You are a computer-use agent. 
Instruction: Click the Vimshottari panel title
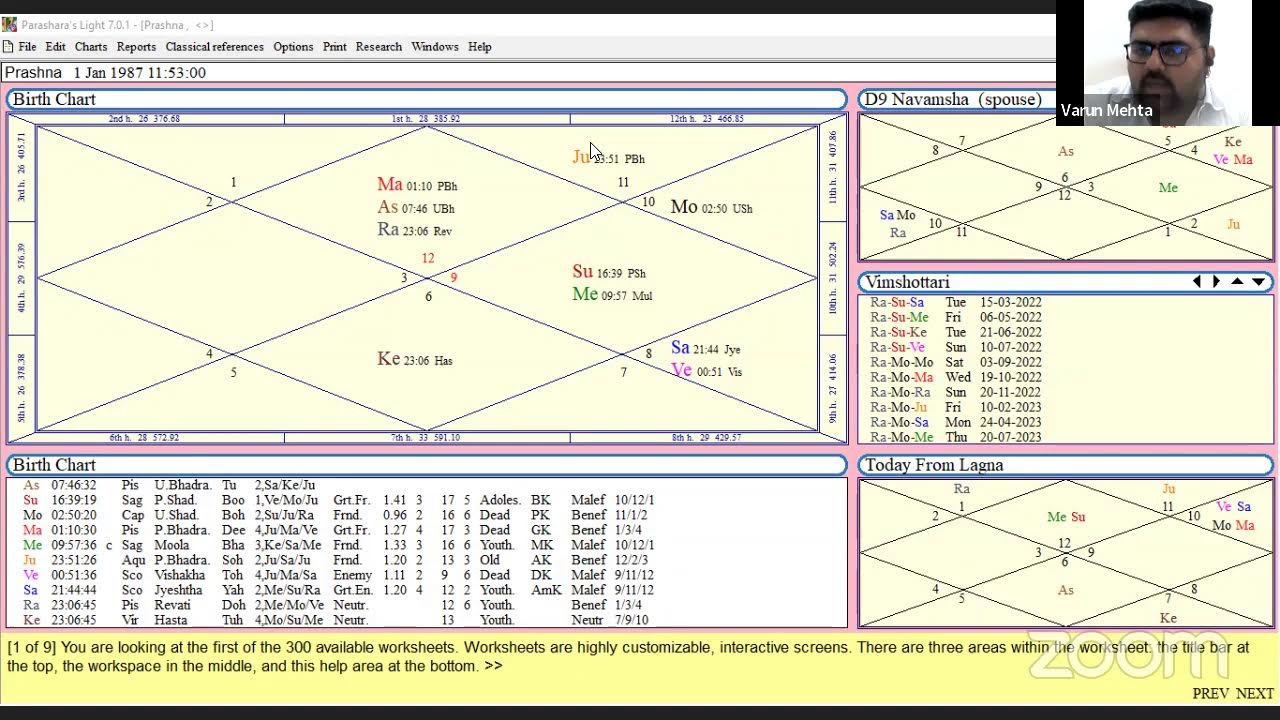tap(907, 282)
